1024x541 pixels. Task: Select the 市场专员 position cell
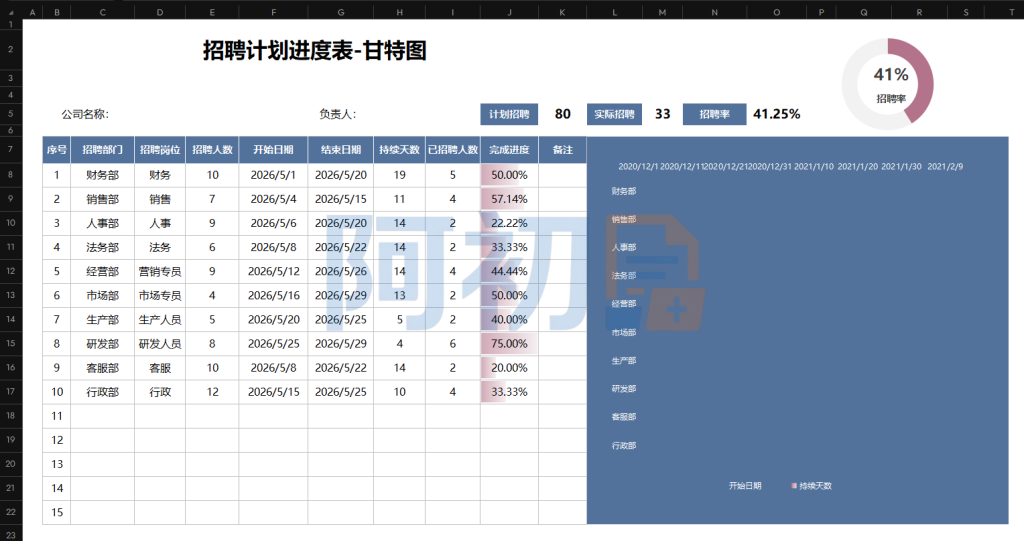coord(160,295)
